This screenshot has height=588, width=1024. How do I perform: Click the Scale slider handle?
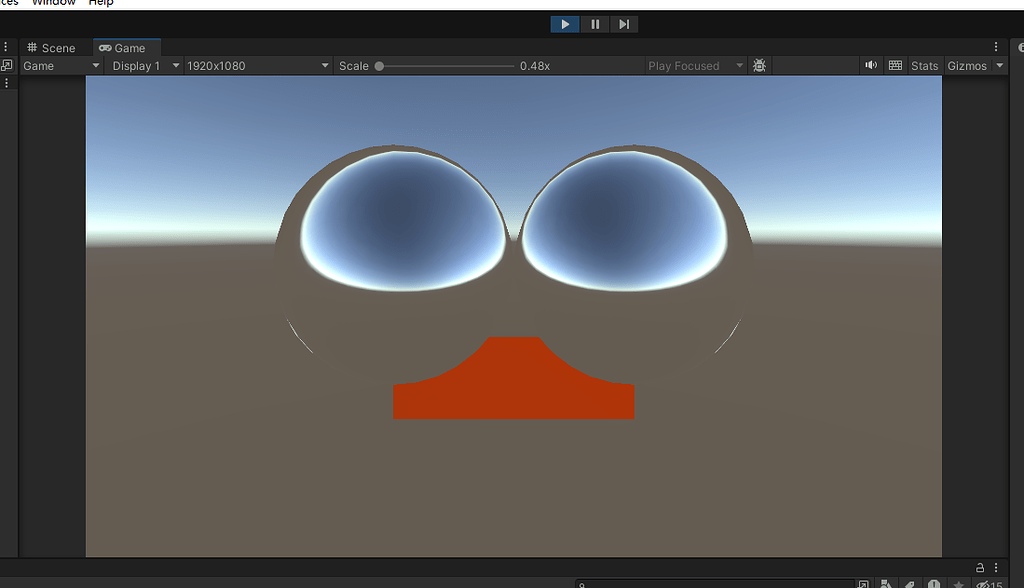point(379,66)
